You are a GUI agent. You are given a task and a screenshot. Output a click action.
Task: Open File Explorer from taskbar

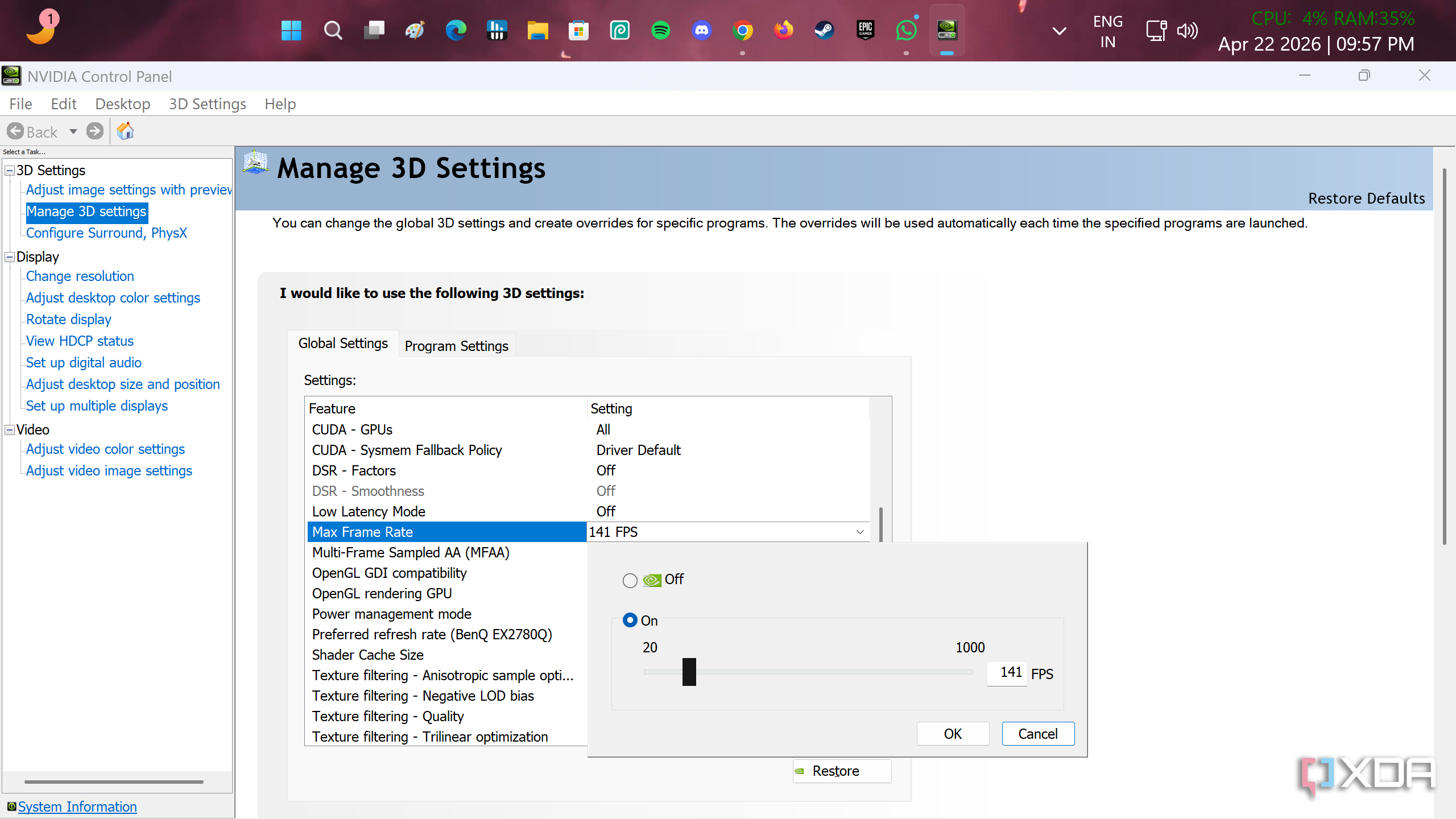coord(537,30)
